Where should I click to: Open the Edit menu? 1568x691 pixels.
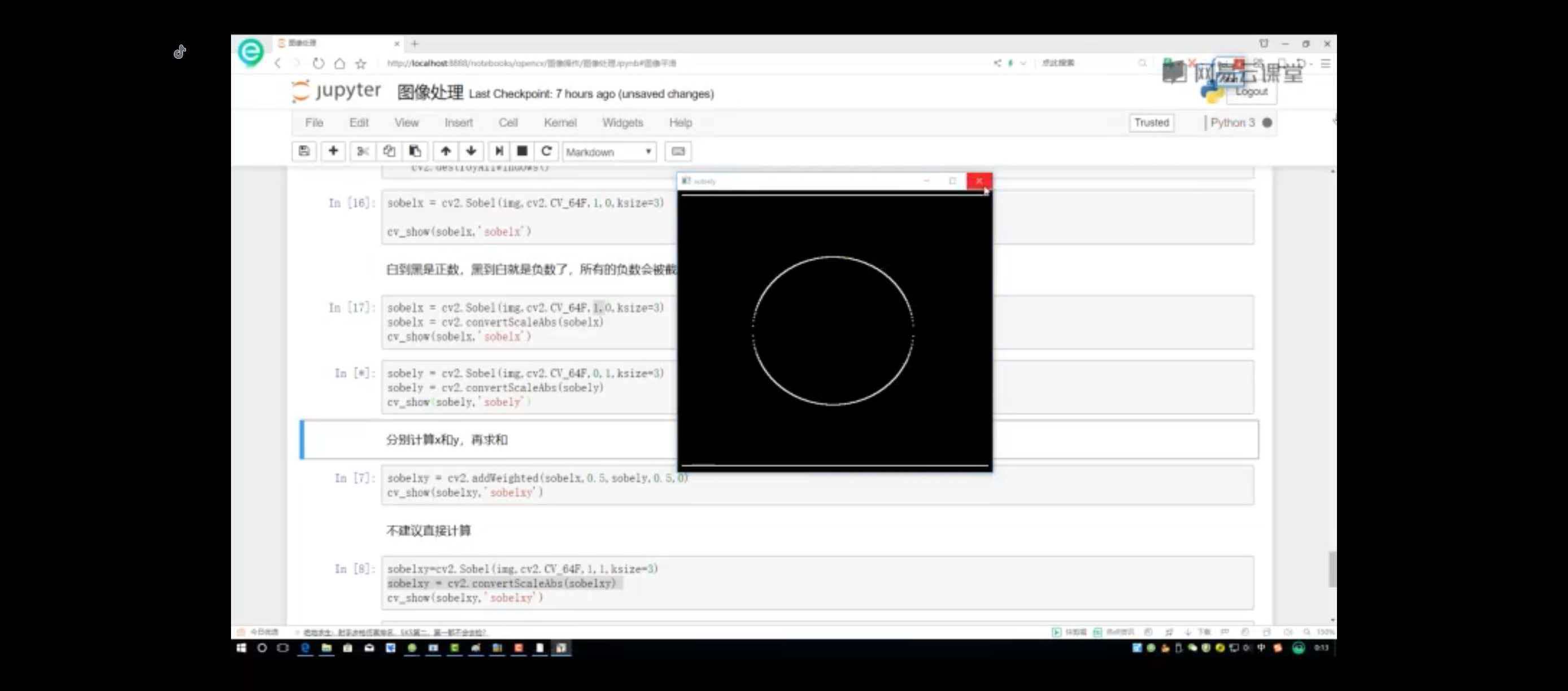tap(359, 123)
